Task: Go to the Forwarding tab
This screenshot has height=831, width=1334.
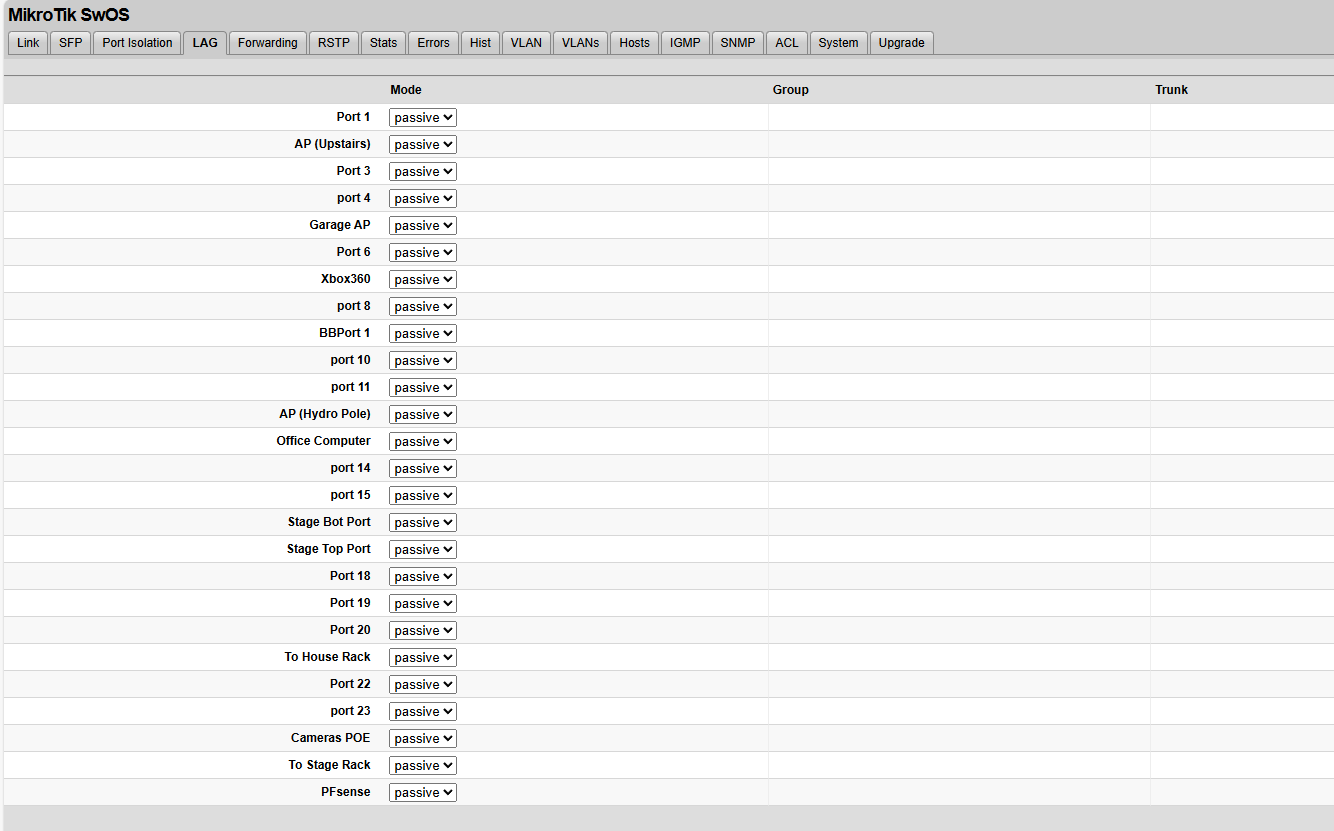Action: (267, 43)
